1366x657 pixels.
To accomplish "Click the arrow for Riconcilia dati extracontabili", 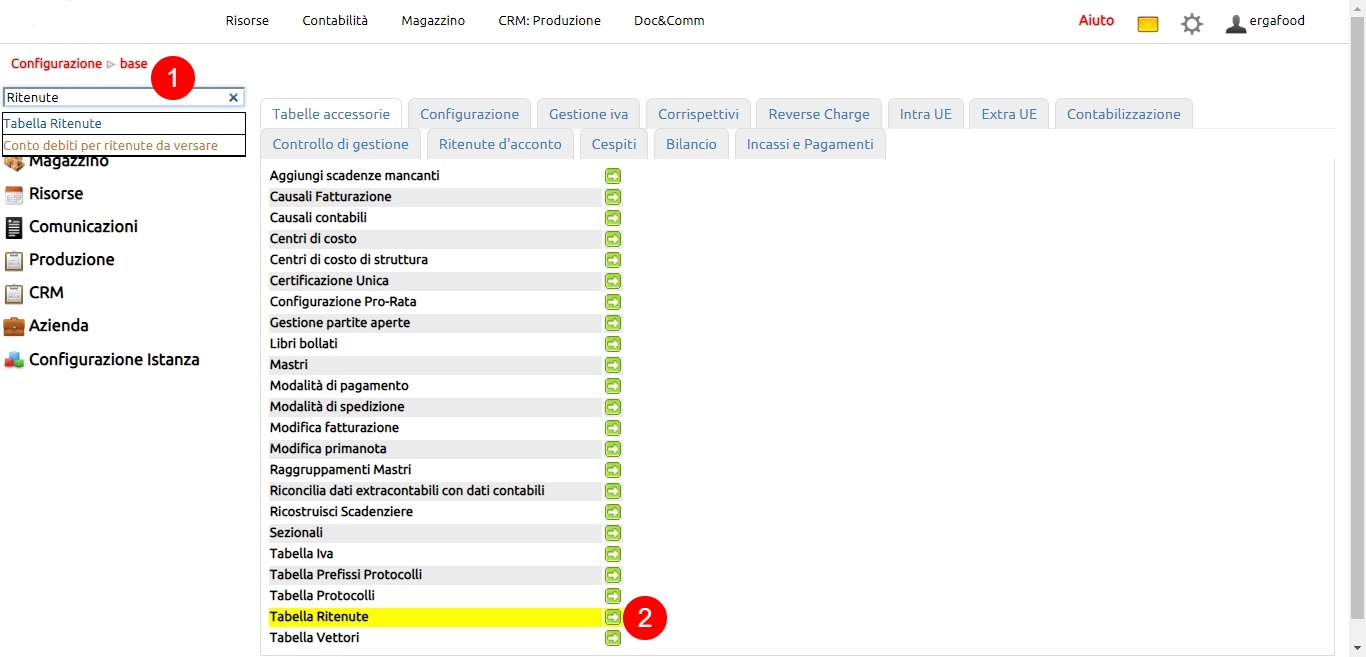I will tap(613, 491).
